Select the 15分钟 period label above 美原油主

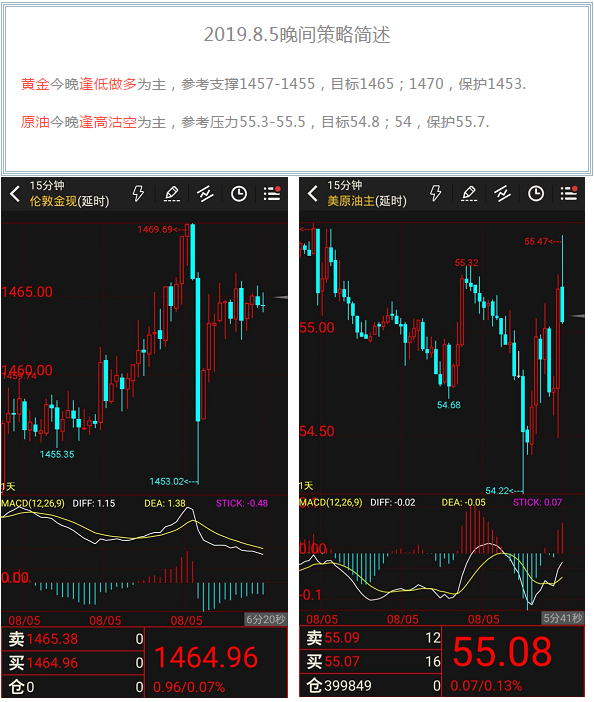coord(345,185)
